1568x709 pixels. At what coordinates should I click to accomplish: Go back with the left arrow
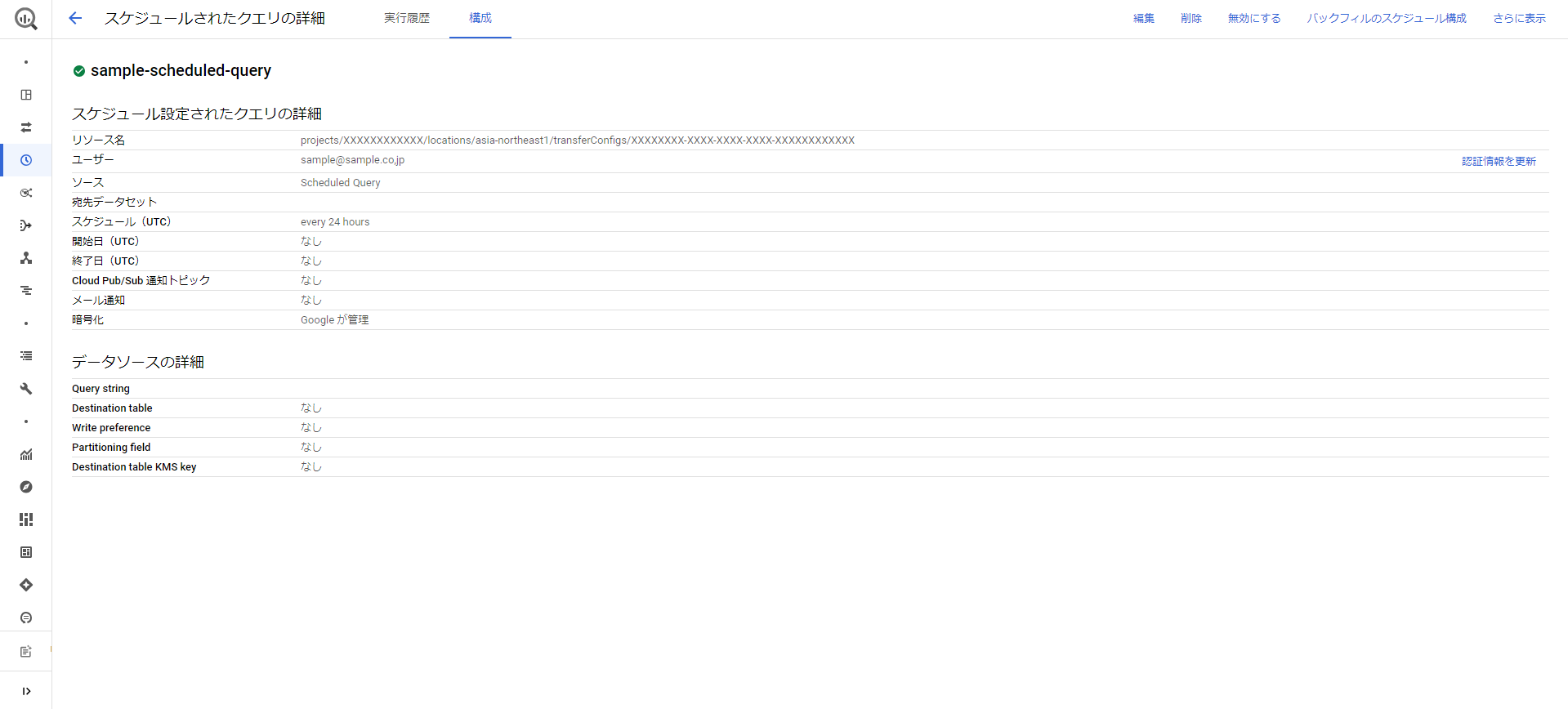coord(75,18)
